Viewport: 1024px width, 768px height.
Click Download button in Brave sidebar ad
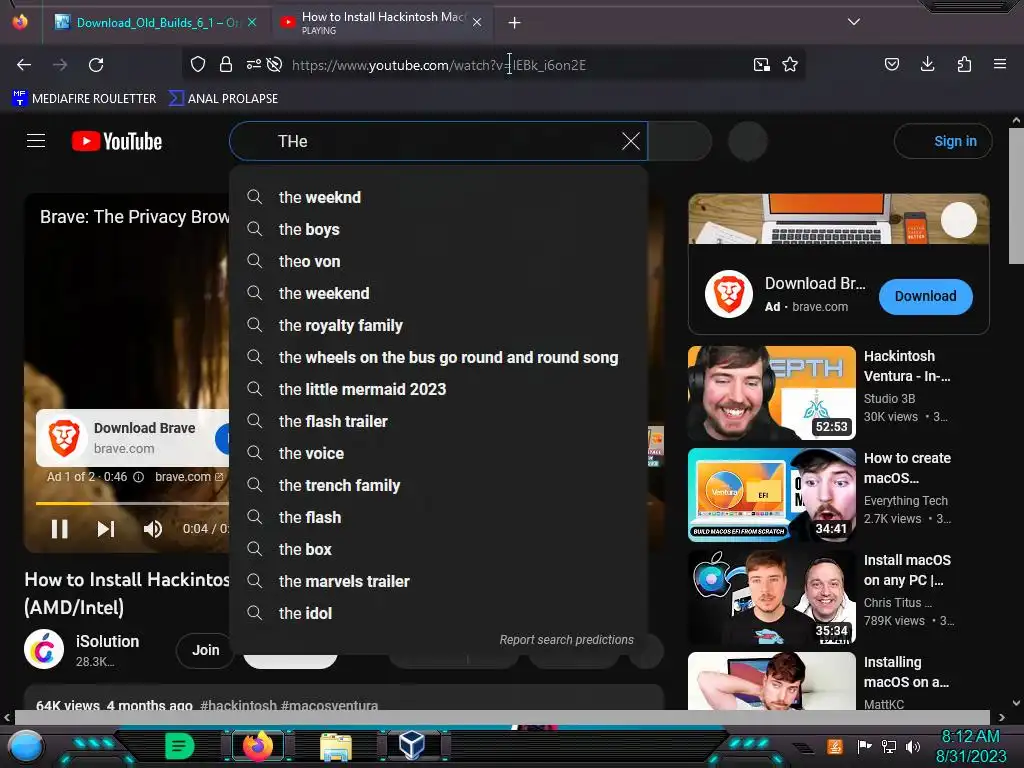pos(925,296)
